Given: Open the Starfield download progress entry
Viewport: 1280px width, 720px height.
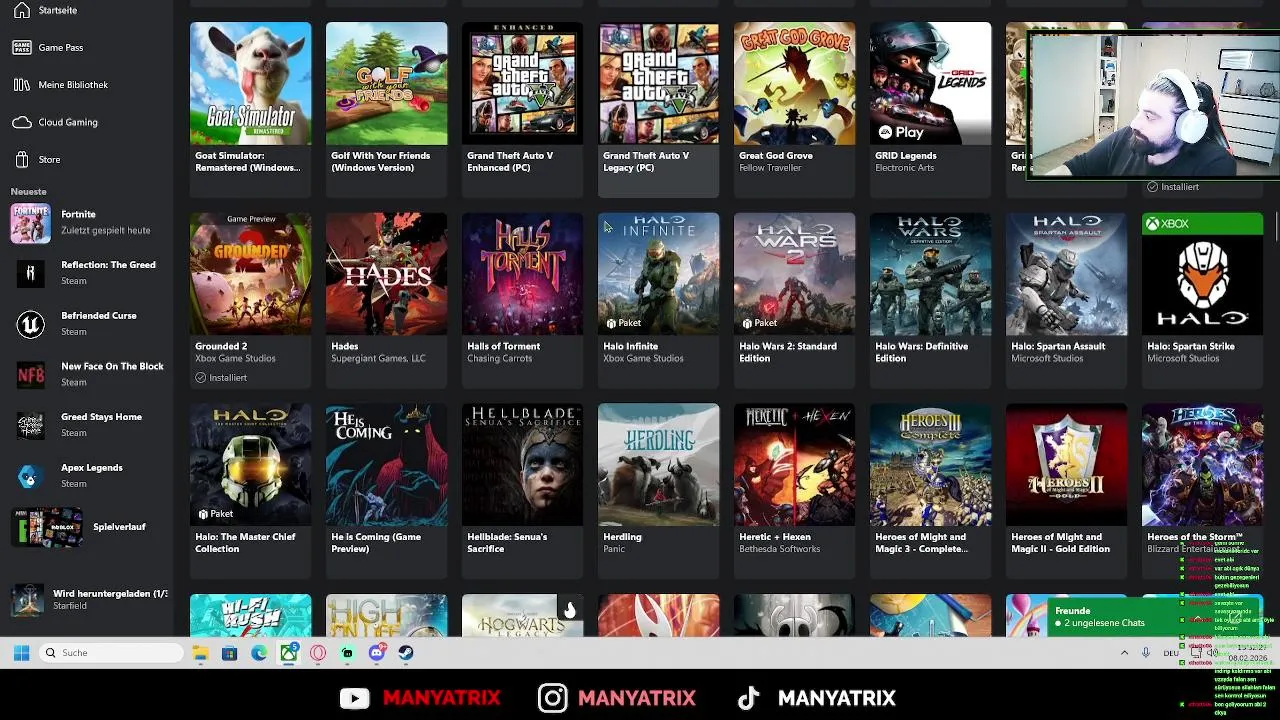Looking at the screenshot, I should 88,599.
